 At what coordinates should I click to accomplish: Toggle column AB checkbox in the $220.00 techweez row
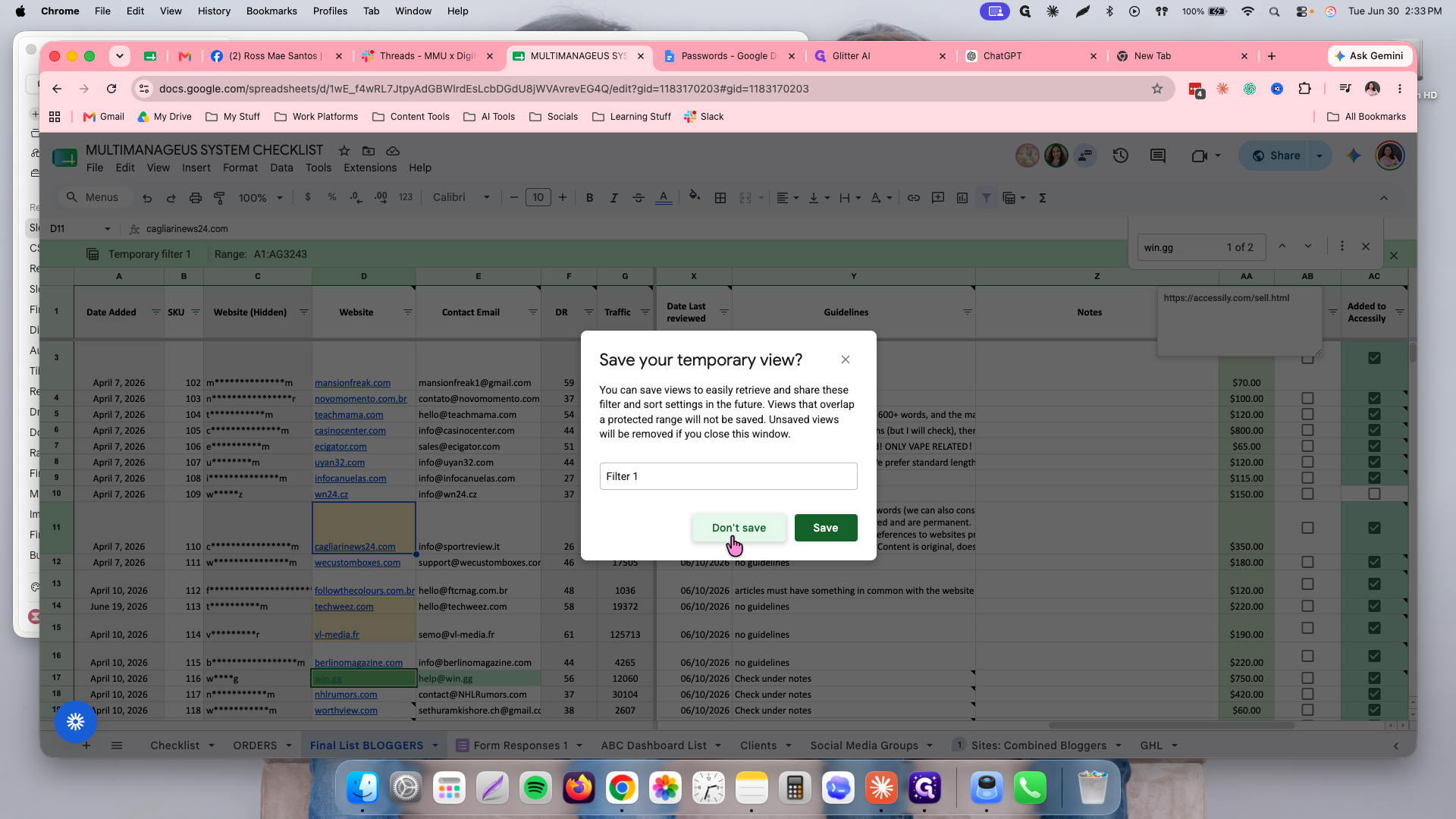click(1307, 606)
